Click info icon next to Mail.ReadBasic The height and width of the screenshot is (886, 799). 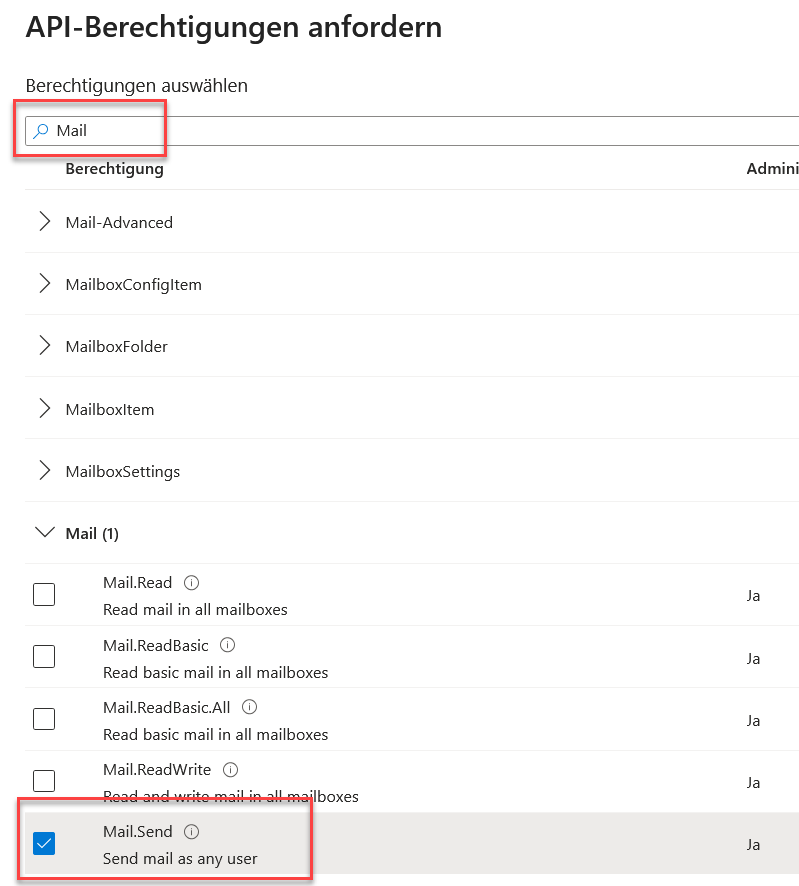pos(227,645)
